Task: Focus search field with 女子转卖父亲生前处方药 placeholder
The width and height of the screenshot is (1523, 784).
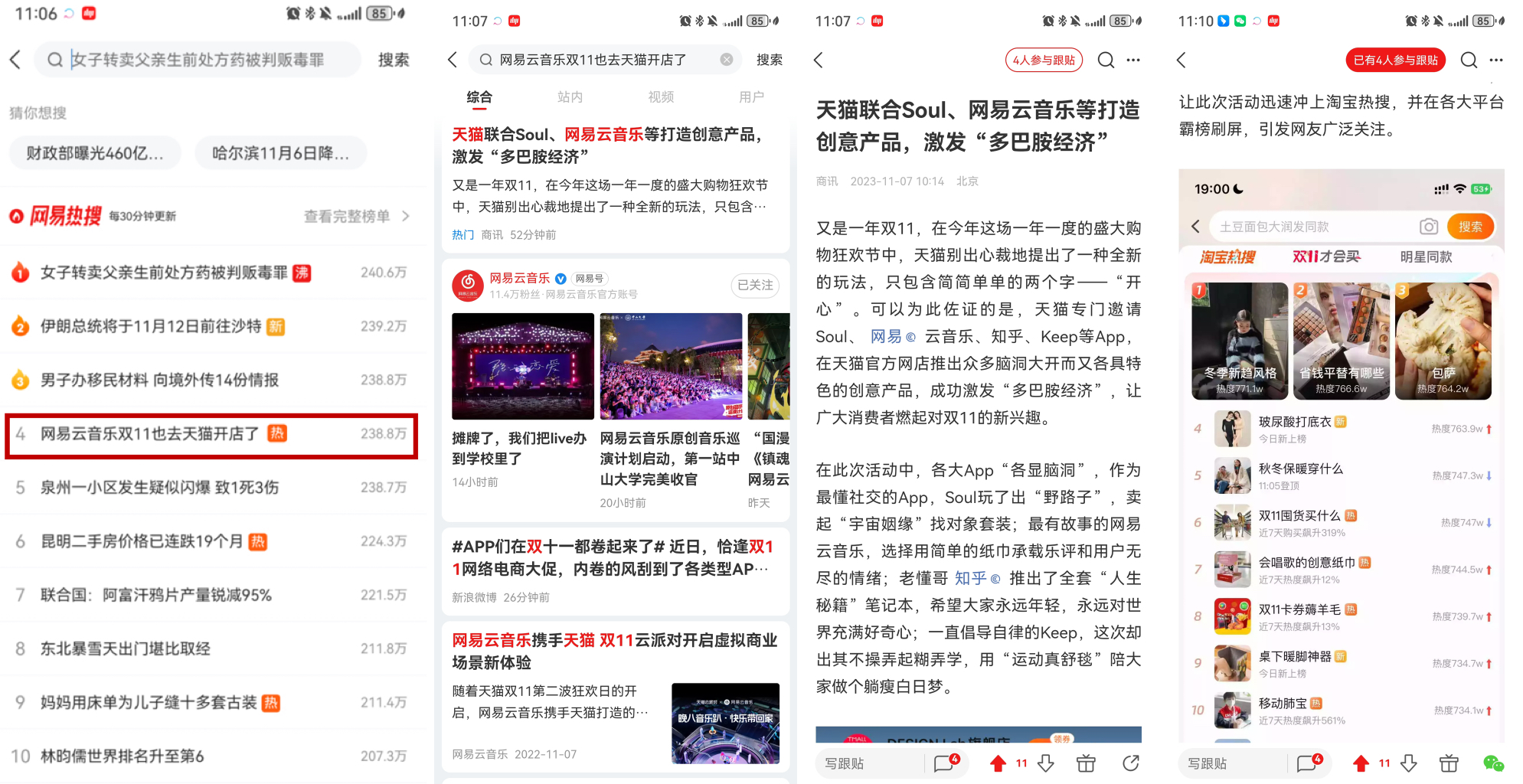Action: 198,60
